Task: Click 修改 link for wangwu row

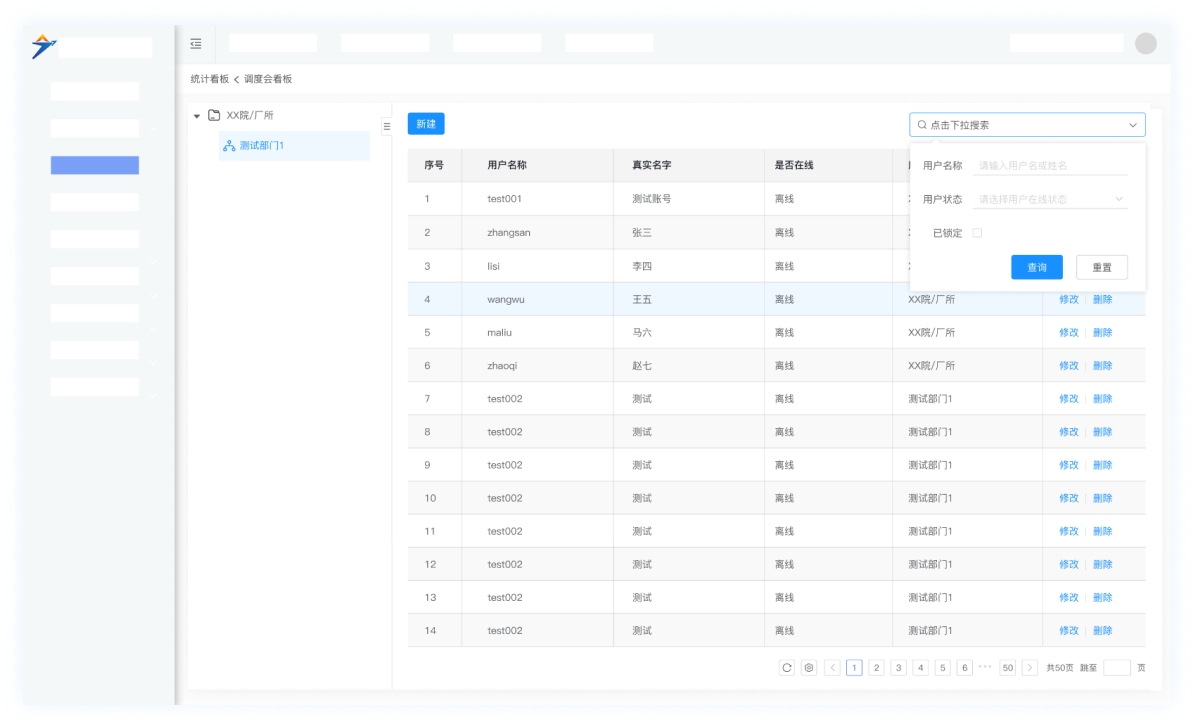Action: click(x=1068, y=299)
